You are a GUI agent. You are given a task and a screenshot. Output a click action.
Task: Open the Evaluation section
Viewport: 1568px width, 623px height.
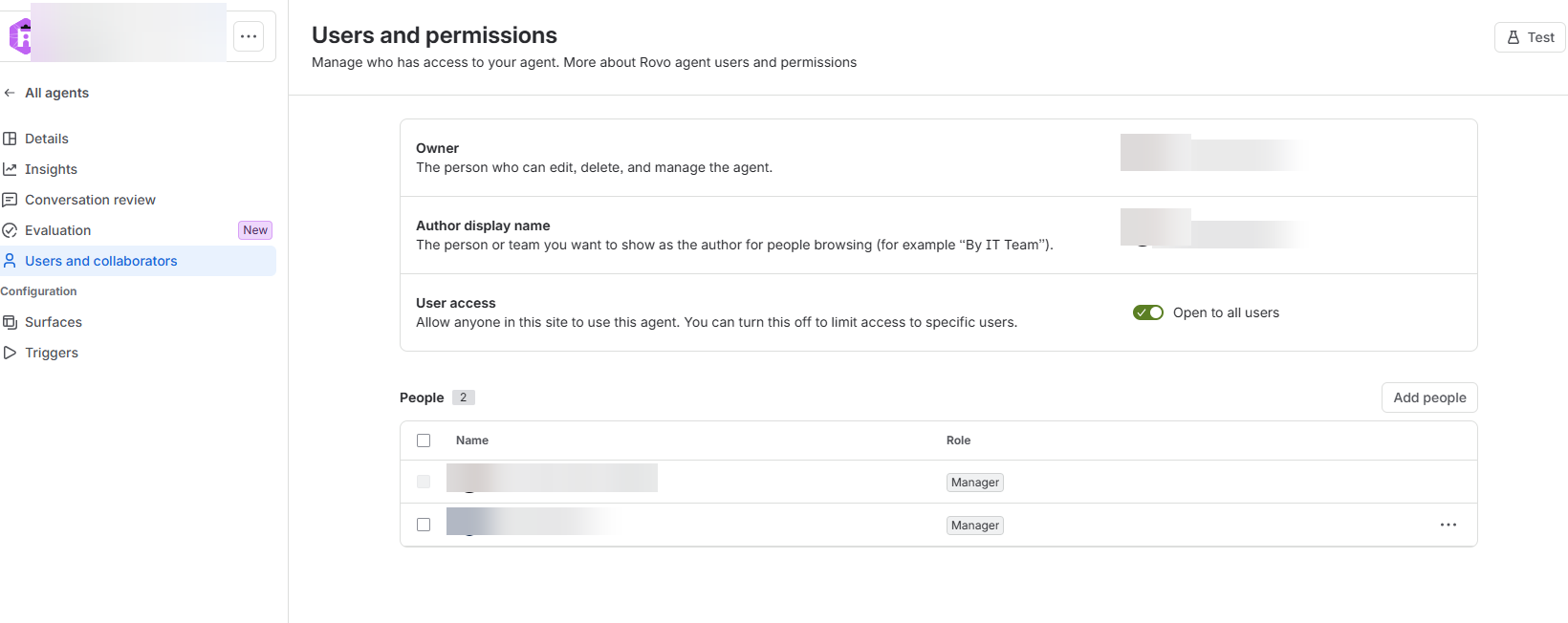coord(138,230)
